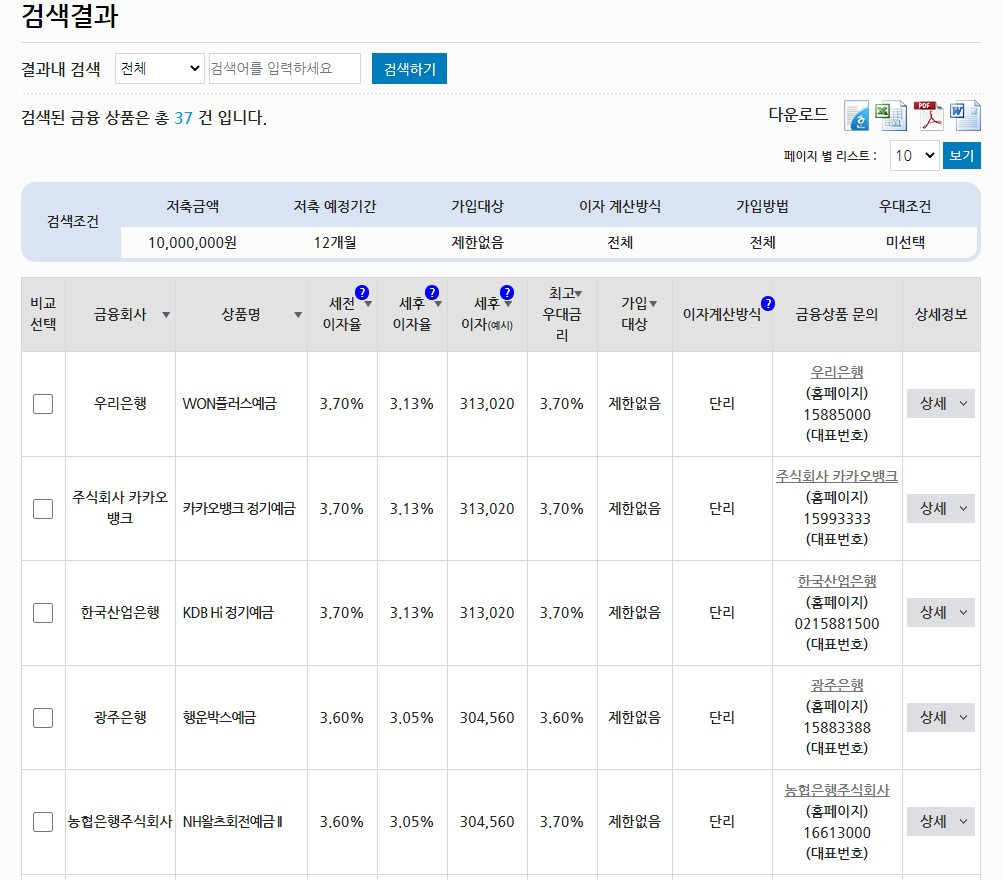Click the 카카오뱅크 정기예금 product name
This screenshot has width=1002, height=880.
[239, 509]
